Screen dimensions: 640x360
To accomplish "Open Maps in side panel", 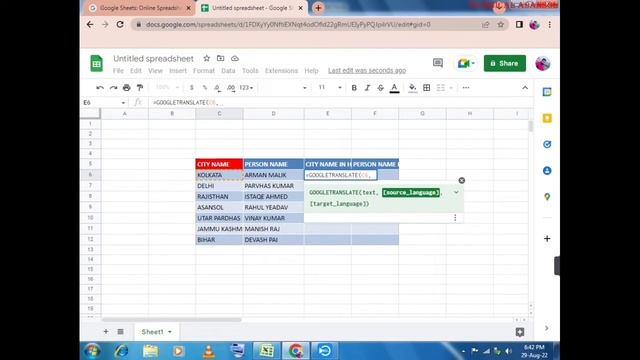I will [x=547, y=197].
